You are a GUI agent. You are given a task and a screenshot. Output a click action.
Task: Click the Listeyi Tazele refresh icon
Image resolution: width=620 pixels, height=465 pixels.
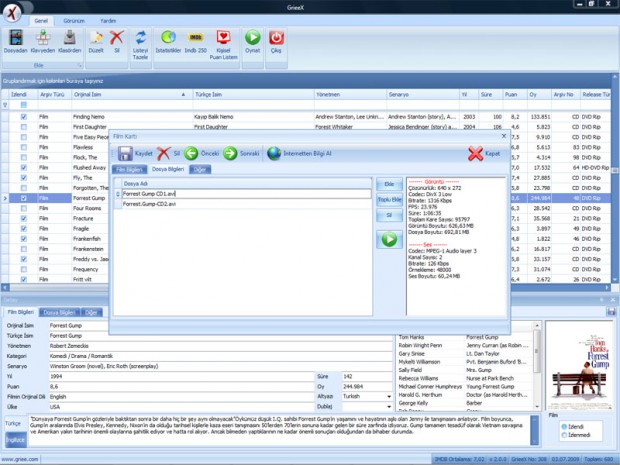[140, 38]
